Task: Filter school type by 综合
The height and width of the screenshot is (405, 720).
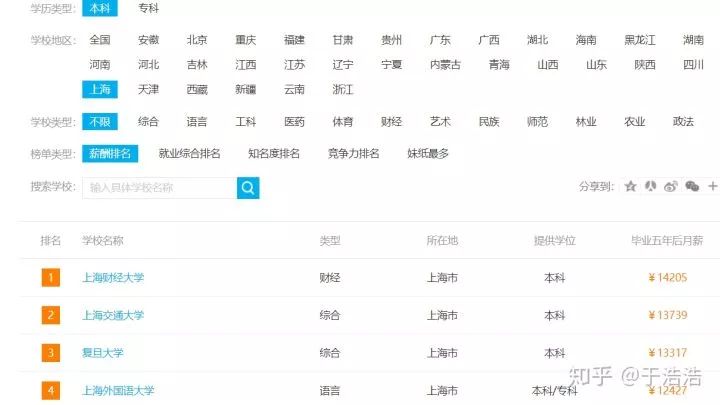Action: pyautogui.click(x=148, y=122)
